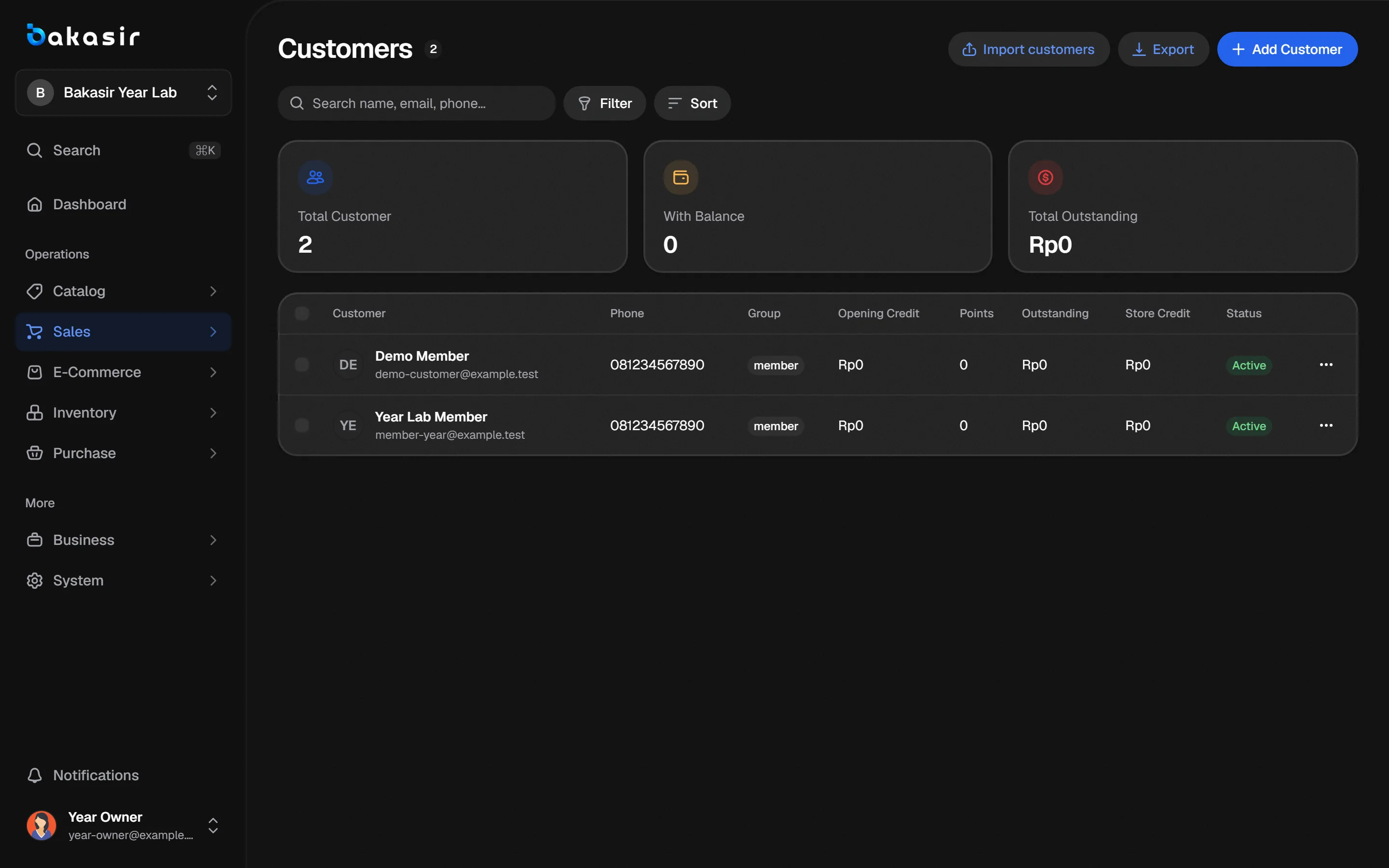Click the Export button
The width and height of the screenshot is (1389, 868).
pos(1163,49)
